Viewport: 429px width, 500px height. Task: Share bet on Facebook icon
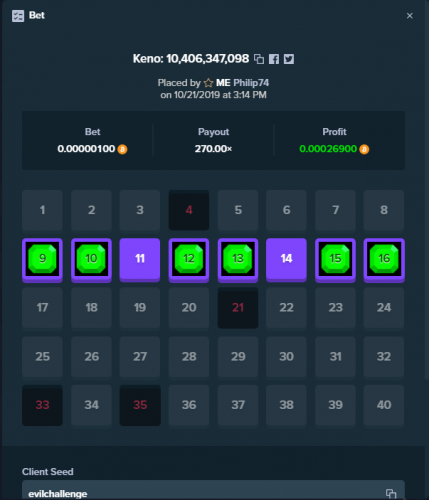coord(274,59)
